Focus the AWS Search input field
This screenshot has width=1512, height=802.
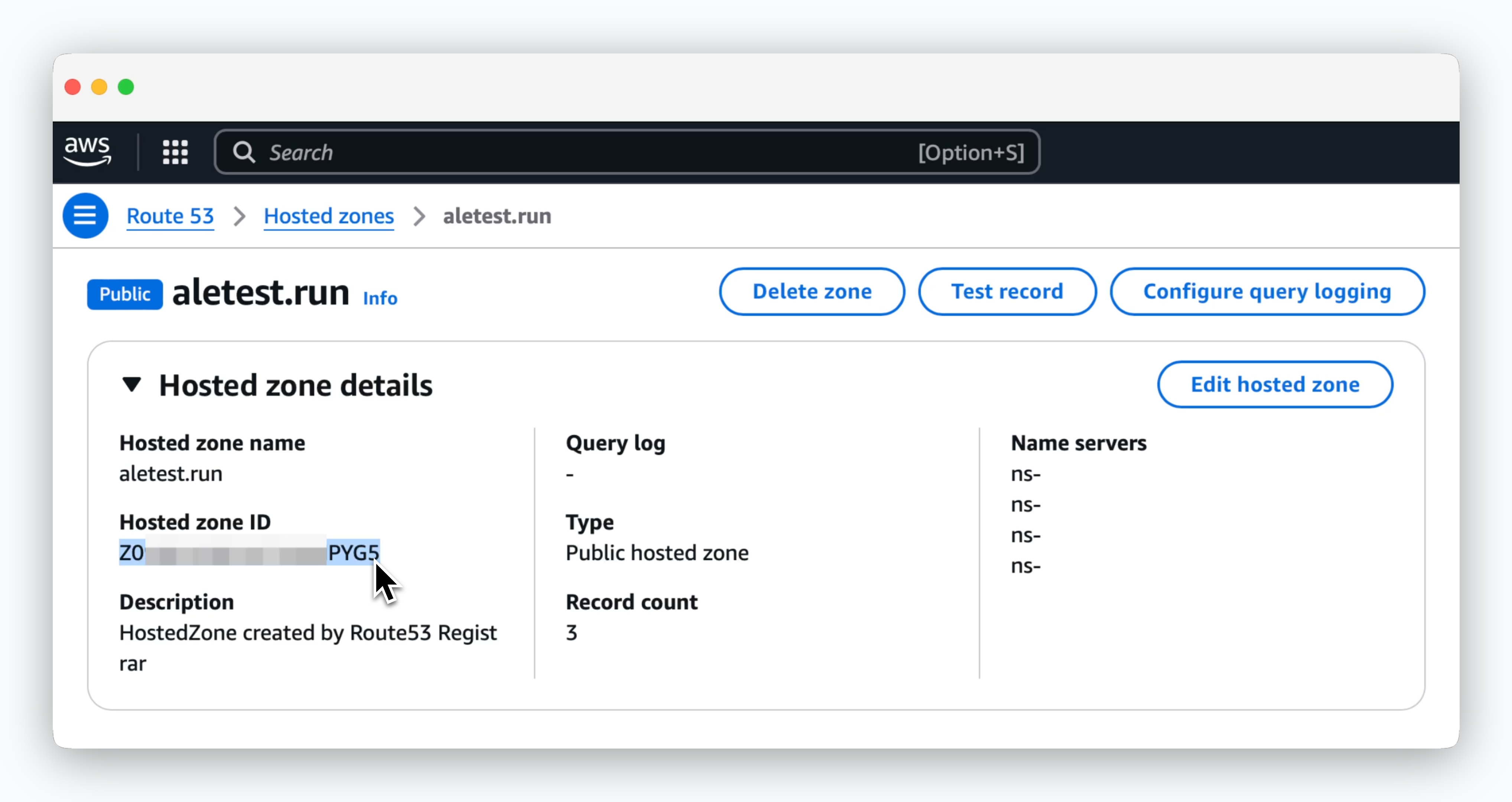click(627, 152)
